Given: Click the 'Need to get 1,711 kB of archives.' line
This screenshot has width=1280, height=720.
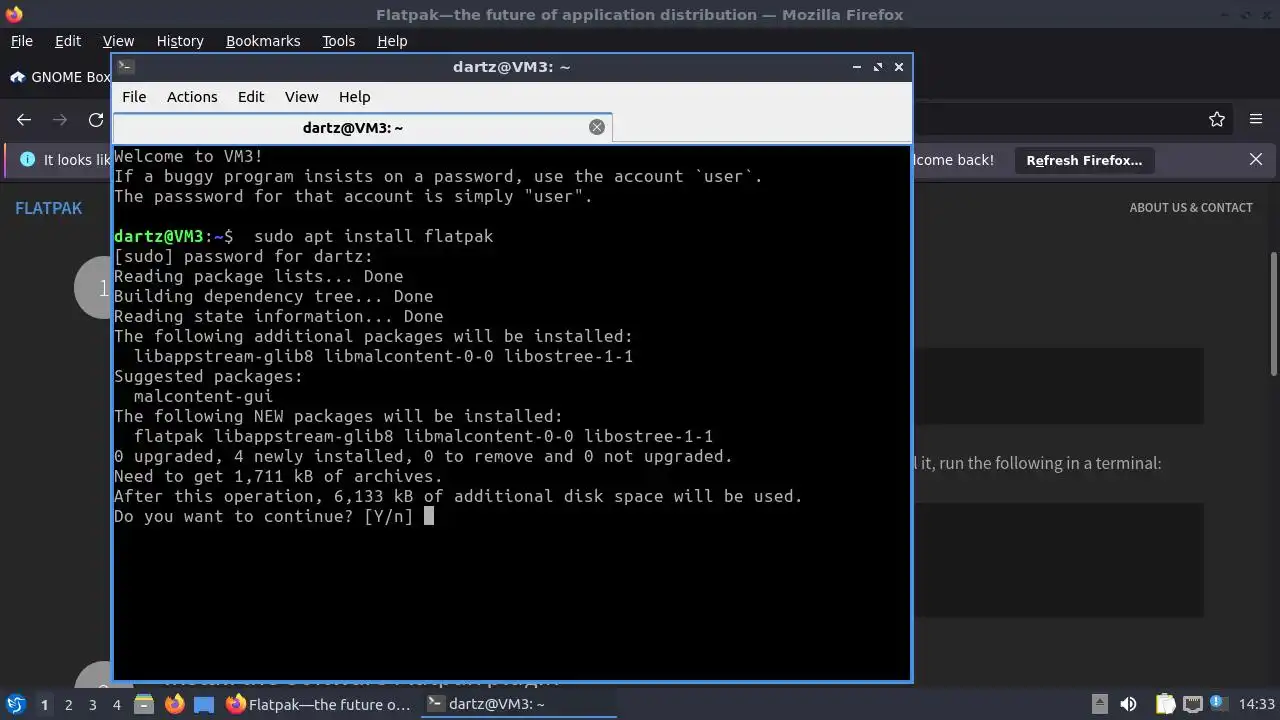Looking at the screenshot, I should tap(278, 476).
